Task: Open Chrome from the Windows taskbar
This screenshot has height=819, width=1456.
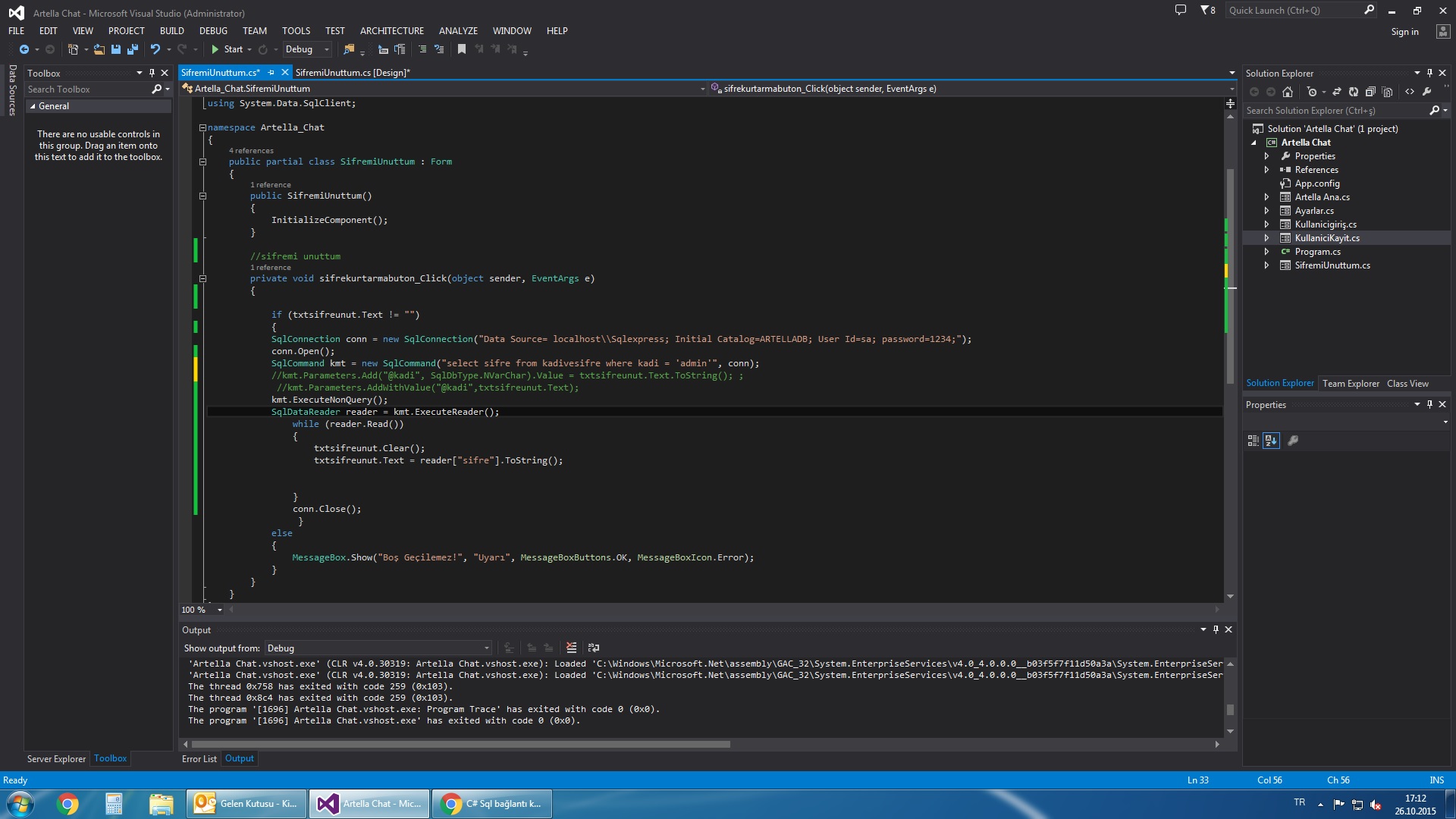Action: coord(67,804)
